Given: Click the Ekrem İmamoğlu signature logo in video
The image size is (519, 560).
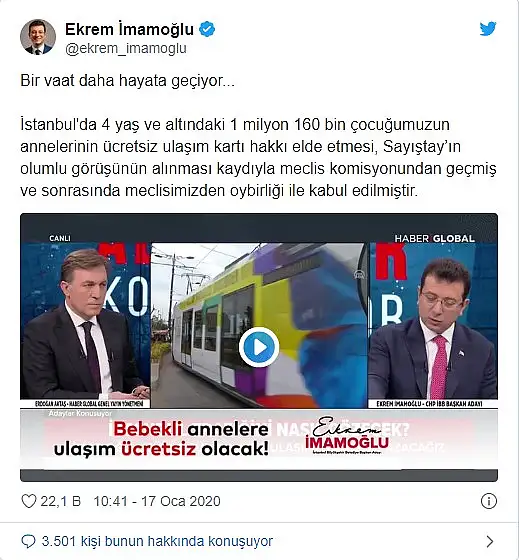Looking at the screenshot, I should pyautogui.click(x=347, y=435).
